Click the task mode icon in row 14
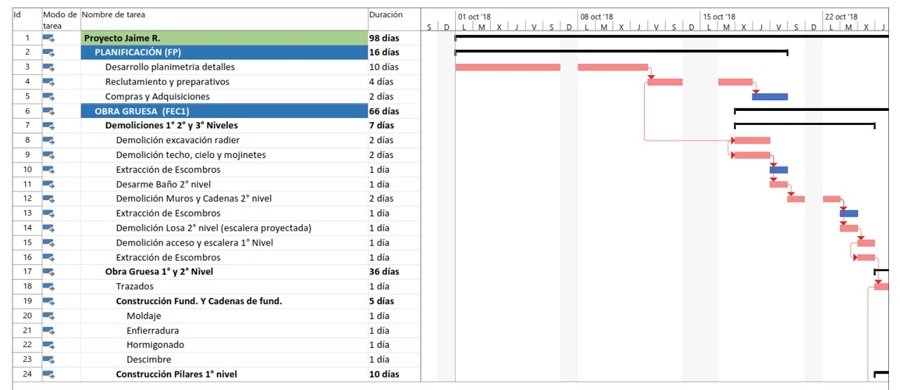 coord(48,228)
